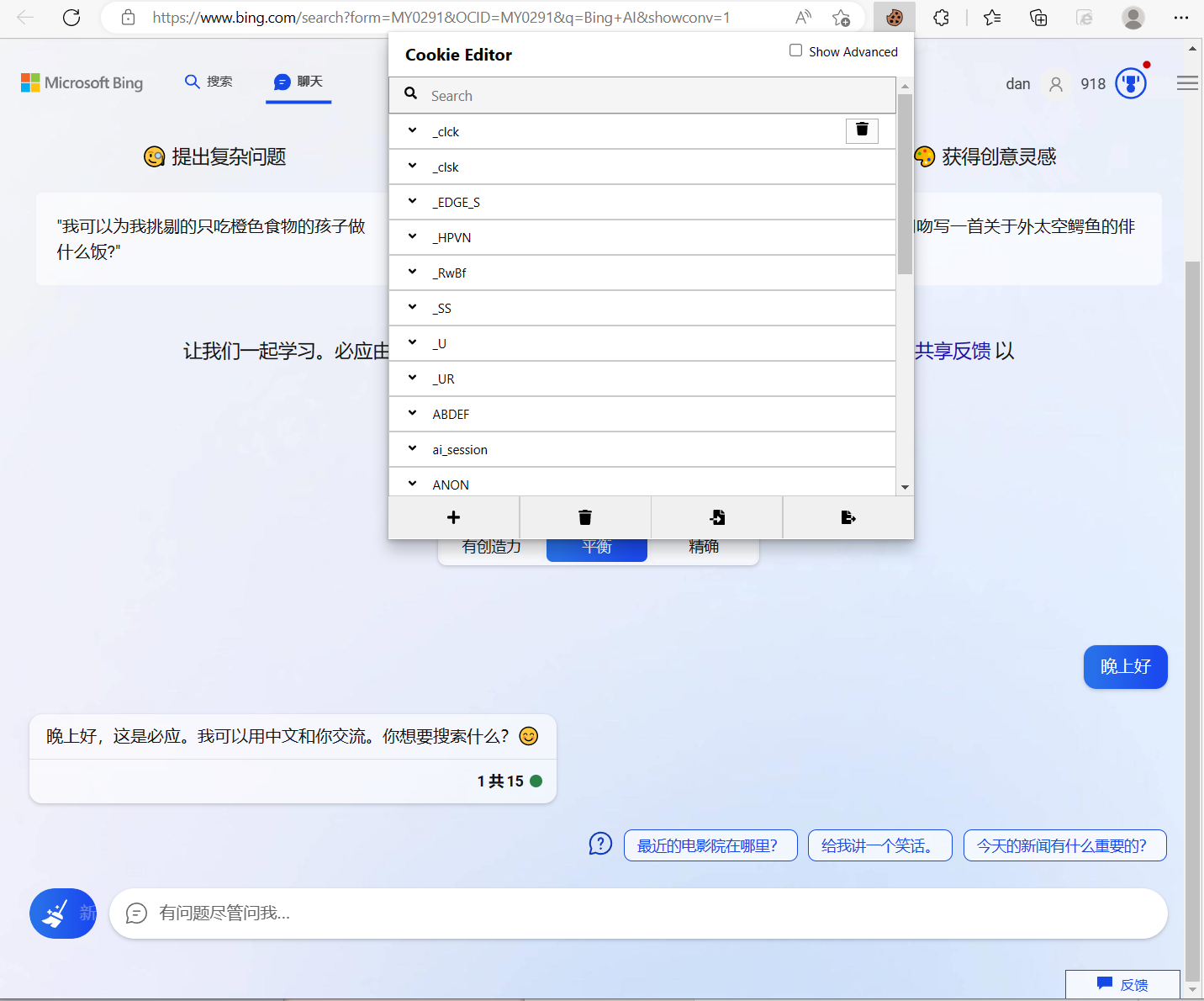Screen dimensions: 1204x1001
Task: Select the 有创造力 conversation style
Action: pos(491,546)
